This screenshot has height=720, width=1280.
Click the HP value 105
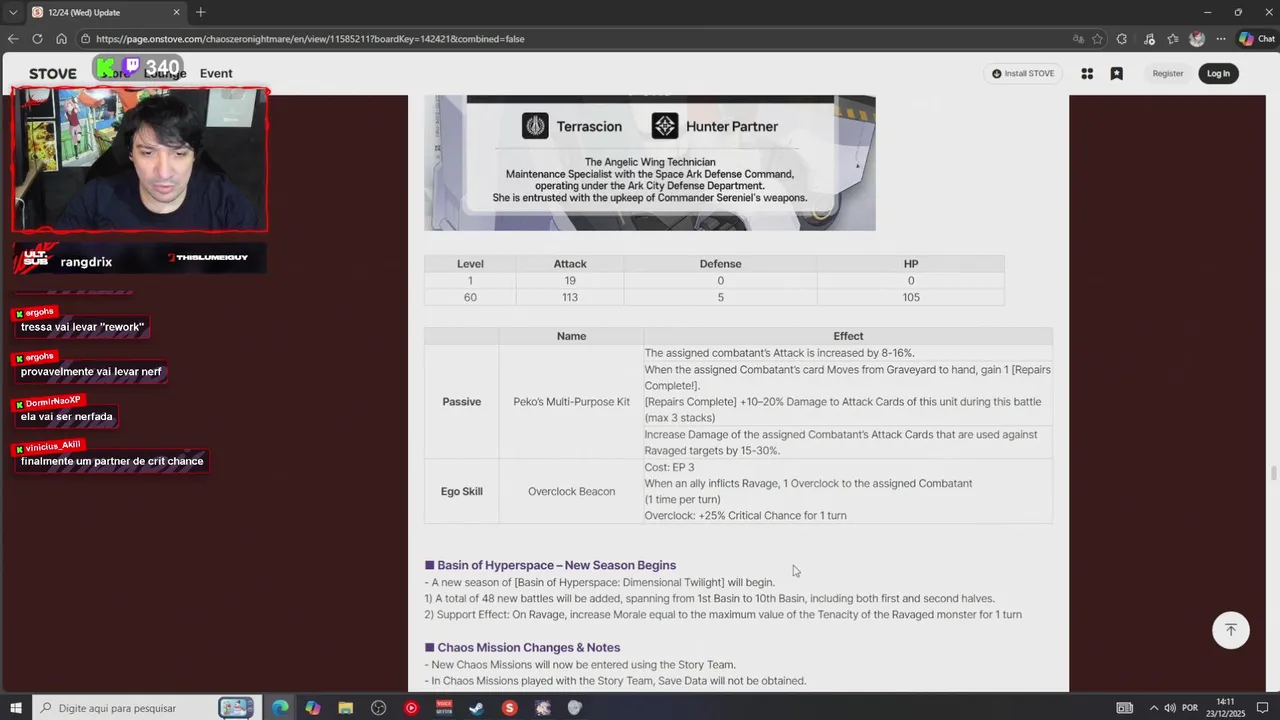click(x=911, y=297)
